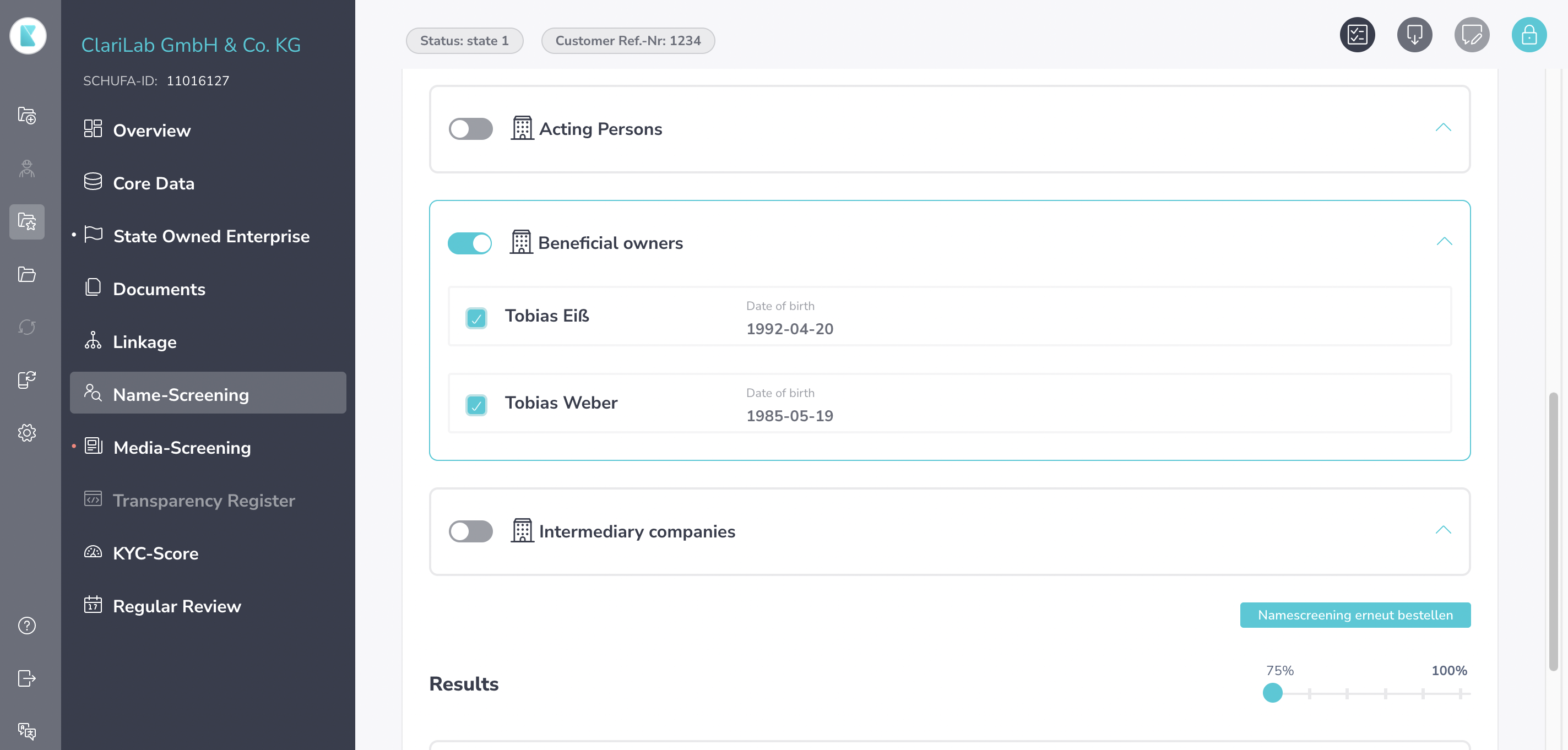Click the Documents page icon

point(93,287)
